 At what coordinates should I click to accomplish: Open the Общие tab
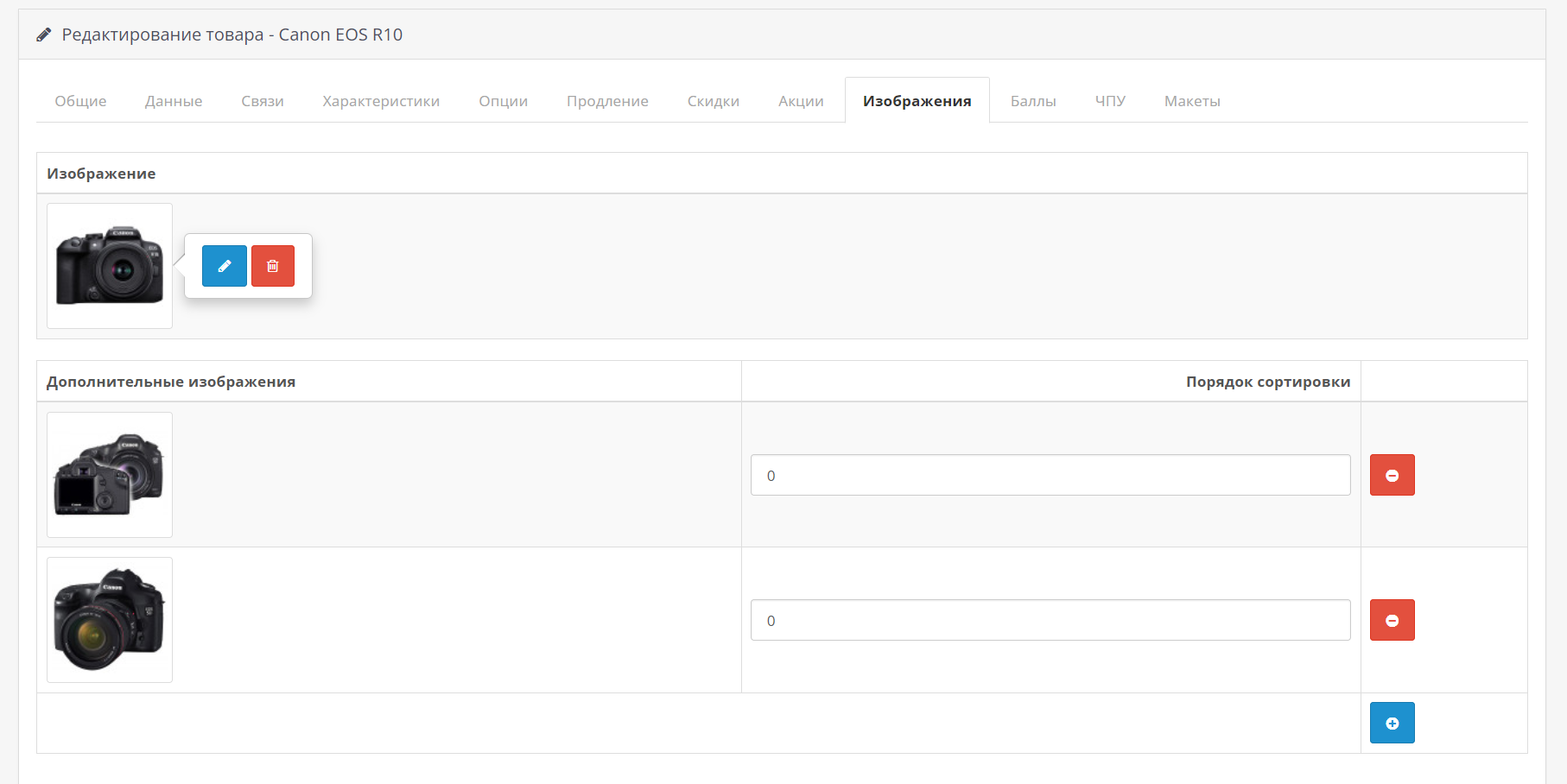[80, 101]
